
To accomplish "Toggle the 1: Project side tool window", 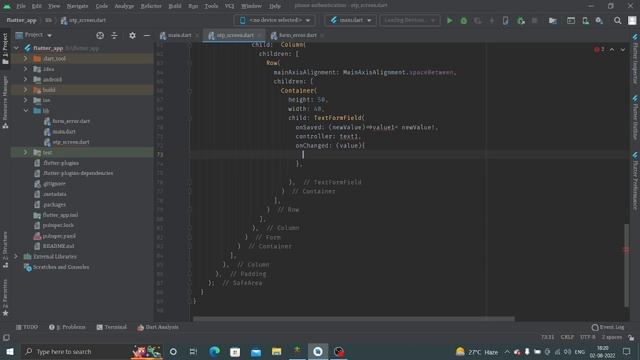I will [5, 48].
